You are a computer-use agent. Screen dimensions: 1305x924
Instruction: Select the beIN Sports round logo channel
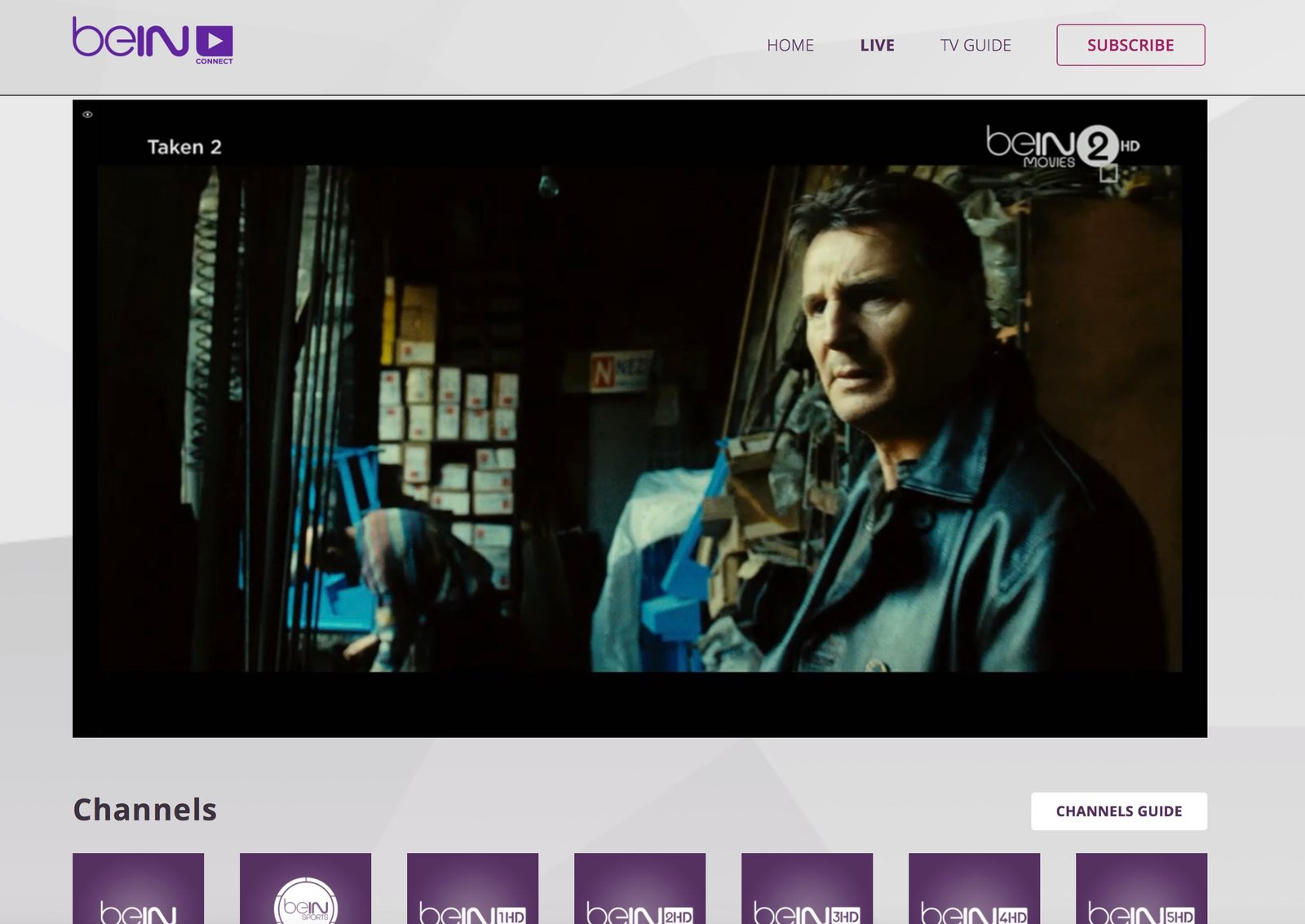coord(305,888)
